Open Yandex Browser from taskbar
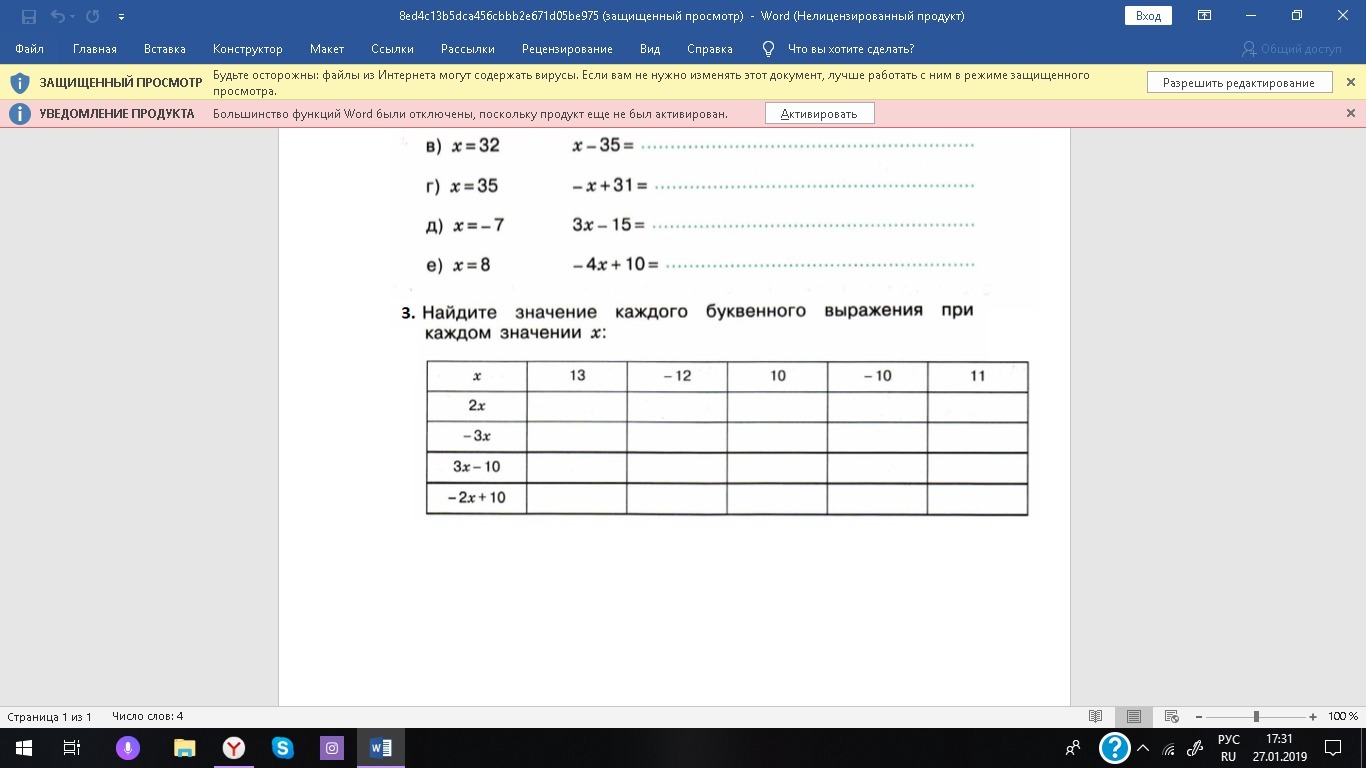Viewport: 1366px width, 768px height. (x=233, y=748)
